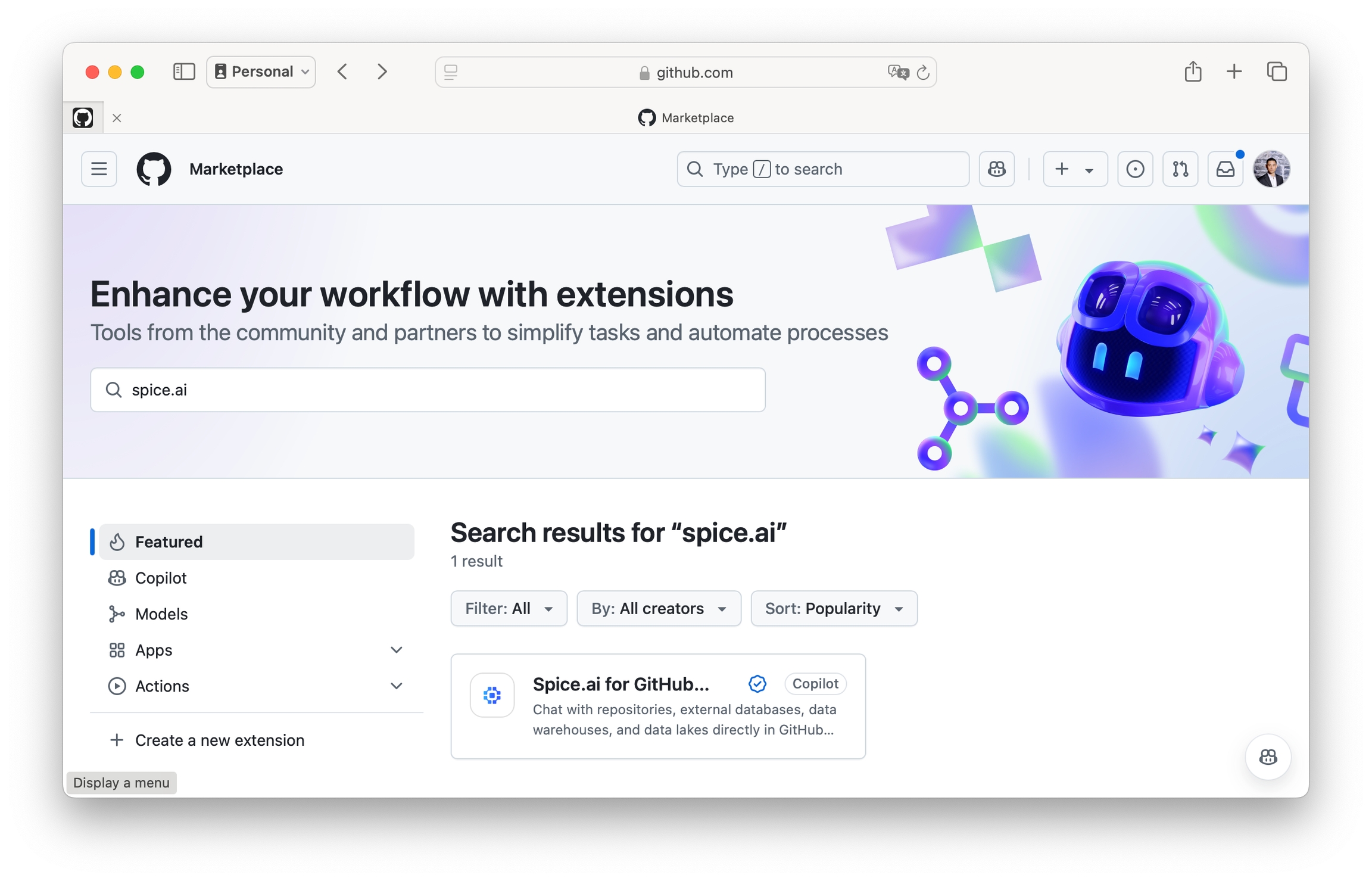Click the GitHub Octocat logo
This screenshot has width=1372, height=881.
click(x=154, y=169)
